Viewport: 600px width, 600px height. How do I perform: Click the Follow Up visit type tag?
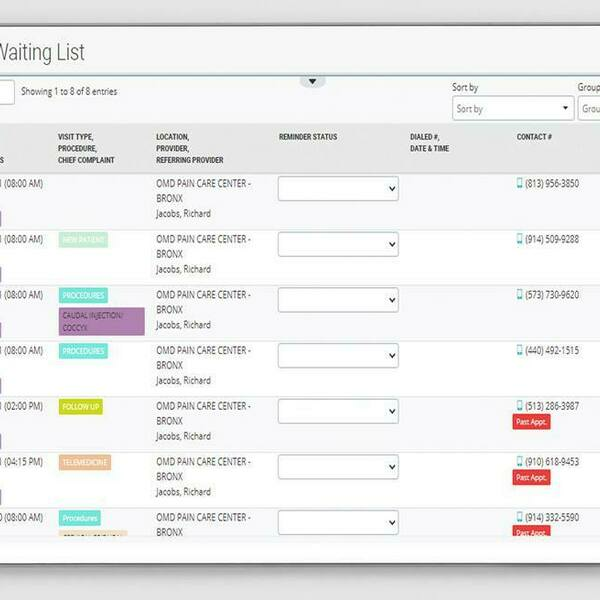tap(81, 407)
